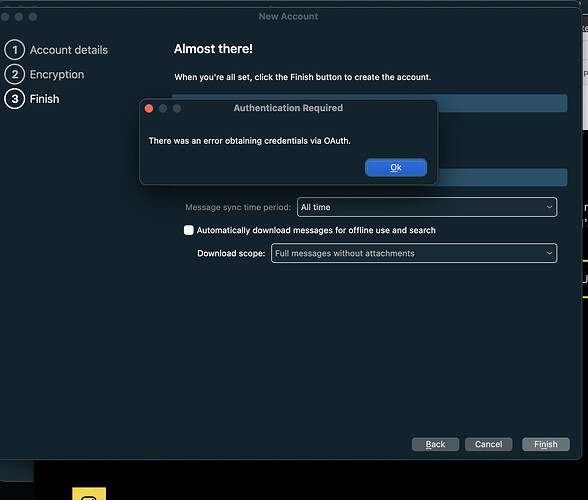Click the step 3 circle icon
This screenshot has height=500, width=588.
coord(15,99)
